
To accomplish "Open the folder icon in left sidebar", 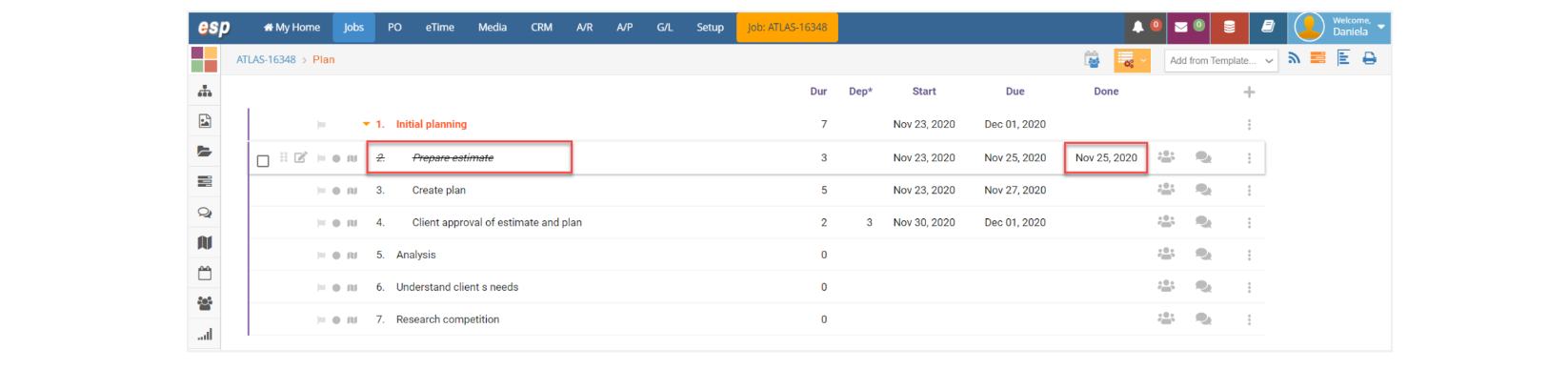I will pyautogui.click(x=205, y=152).
